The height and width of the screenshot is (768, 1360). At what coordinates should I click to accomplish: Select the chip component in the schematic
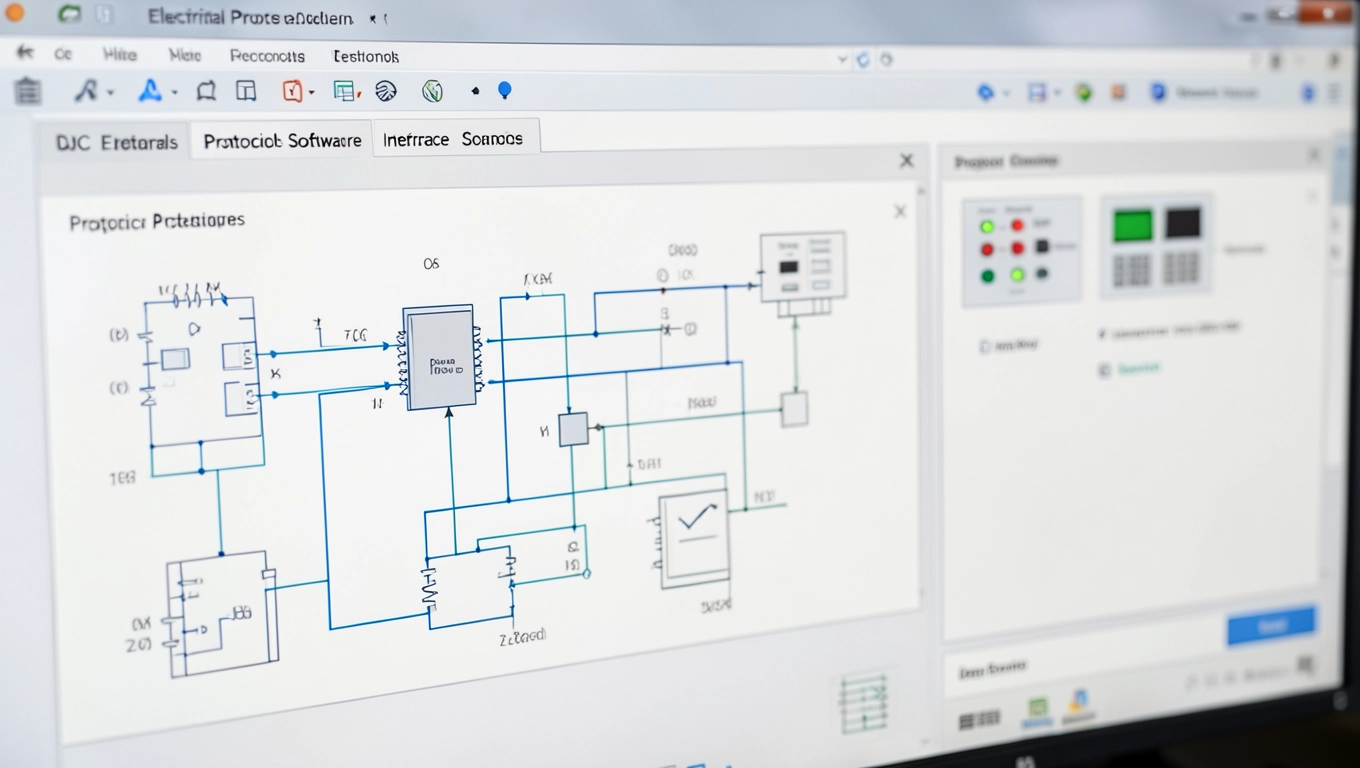click(439, 358)
